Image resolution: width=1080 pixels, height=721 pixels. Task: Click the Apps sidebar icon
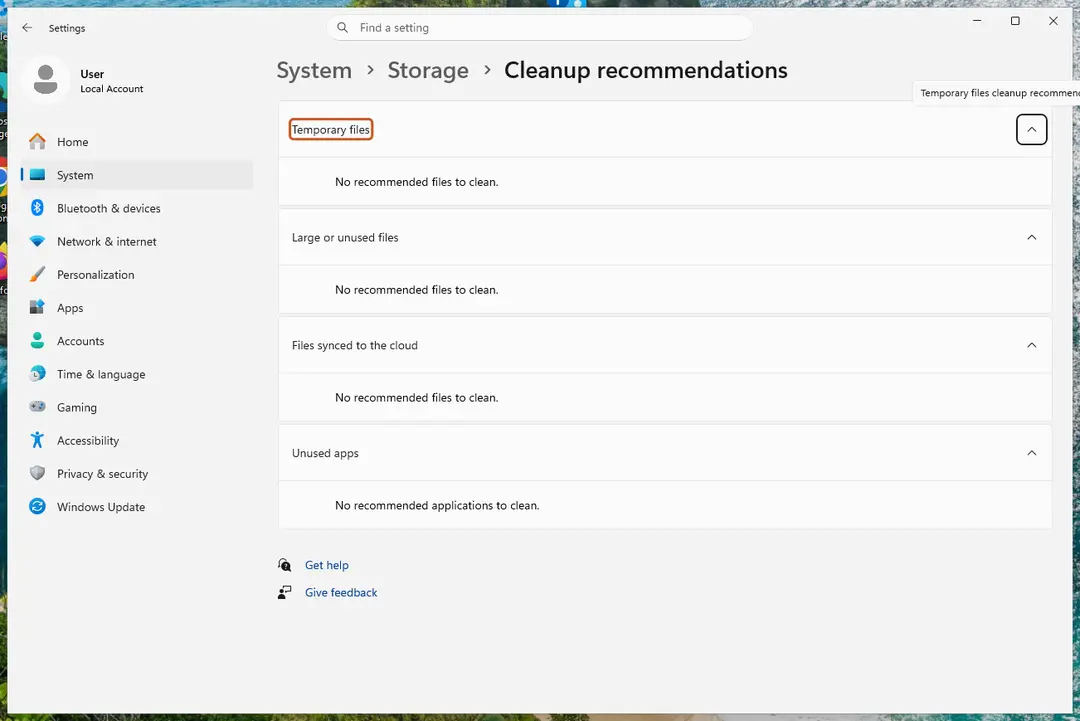tap(37, 308)
